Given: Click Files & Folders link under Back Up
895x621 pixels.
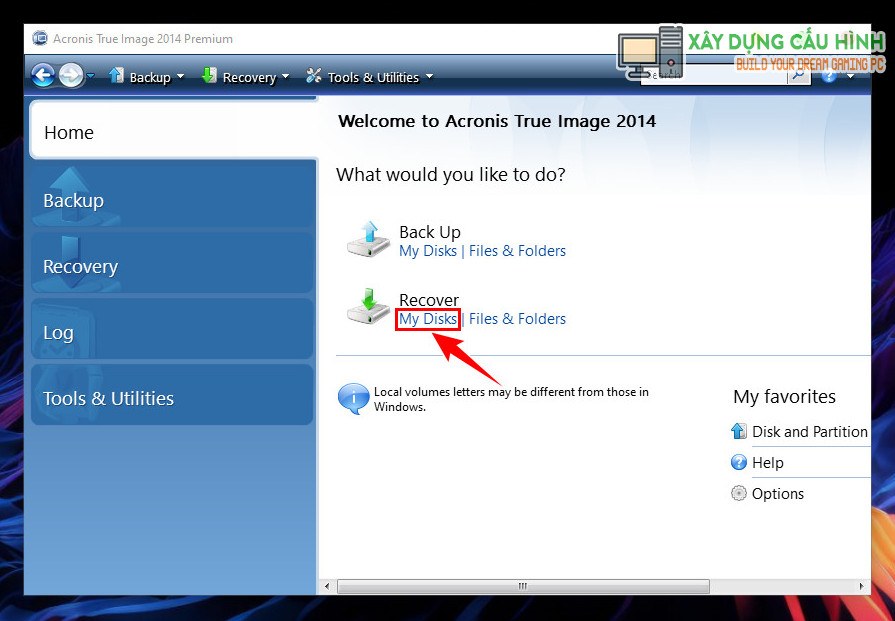Looking at the screenshot, I should tap(517, 251).
